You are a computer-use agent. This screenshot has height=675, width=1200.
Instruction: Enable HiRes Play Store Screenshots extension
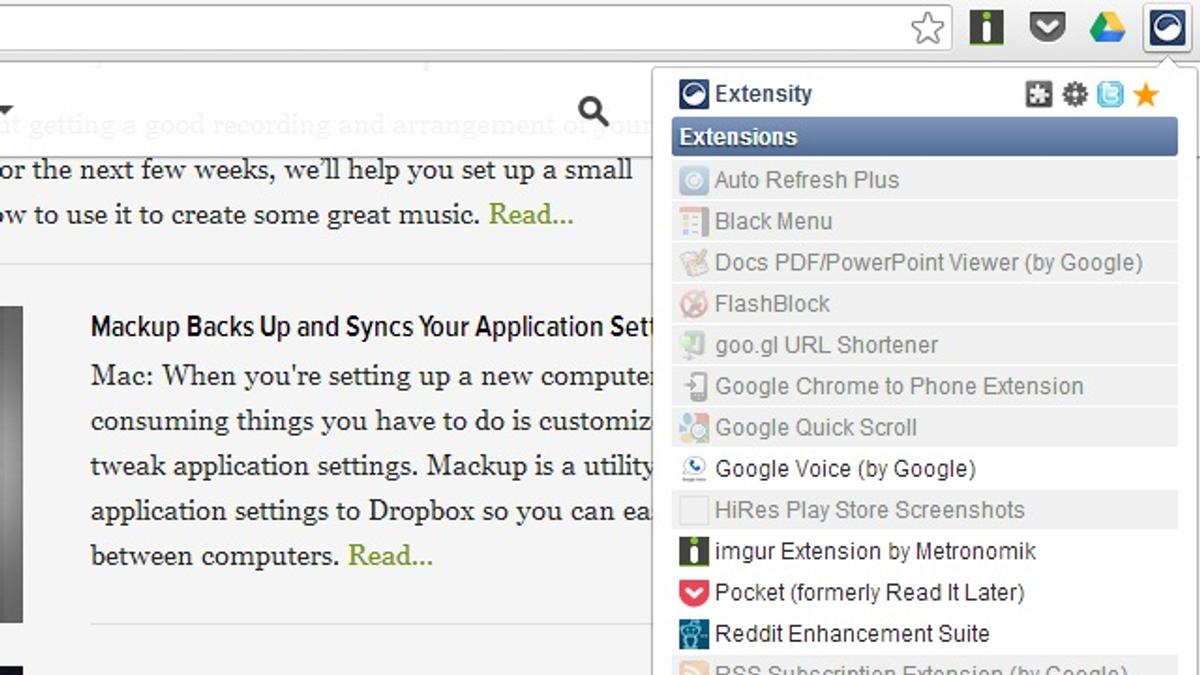(x=924, y=510)
